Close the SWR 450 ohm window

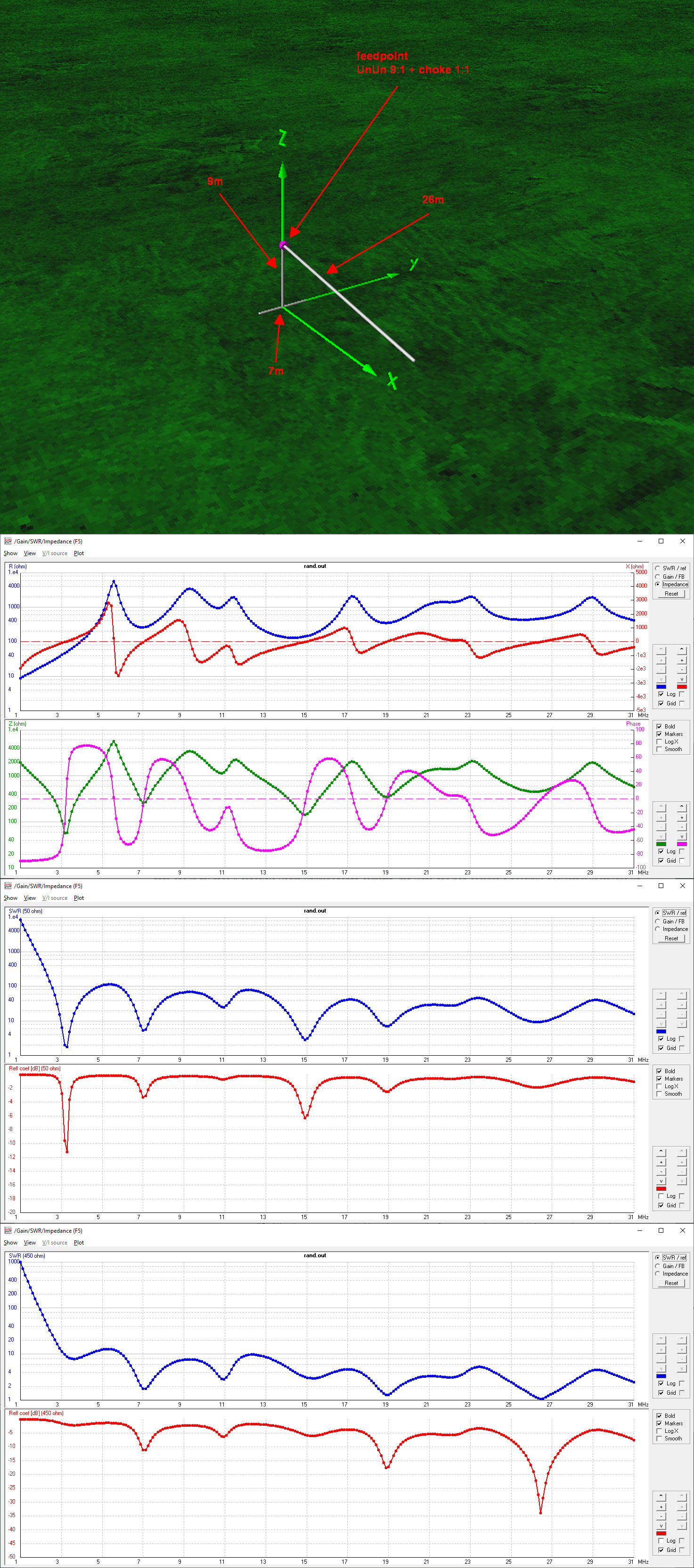(x=682, y=1230)
